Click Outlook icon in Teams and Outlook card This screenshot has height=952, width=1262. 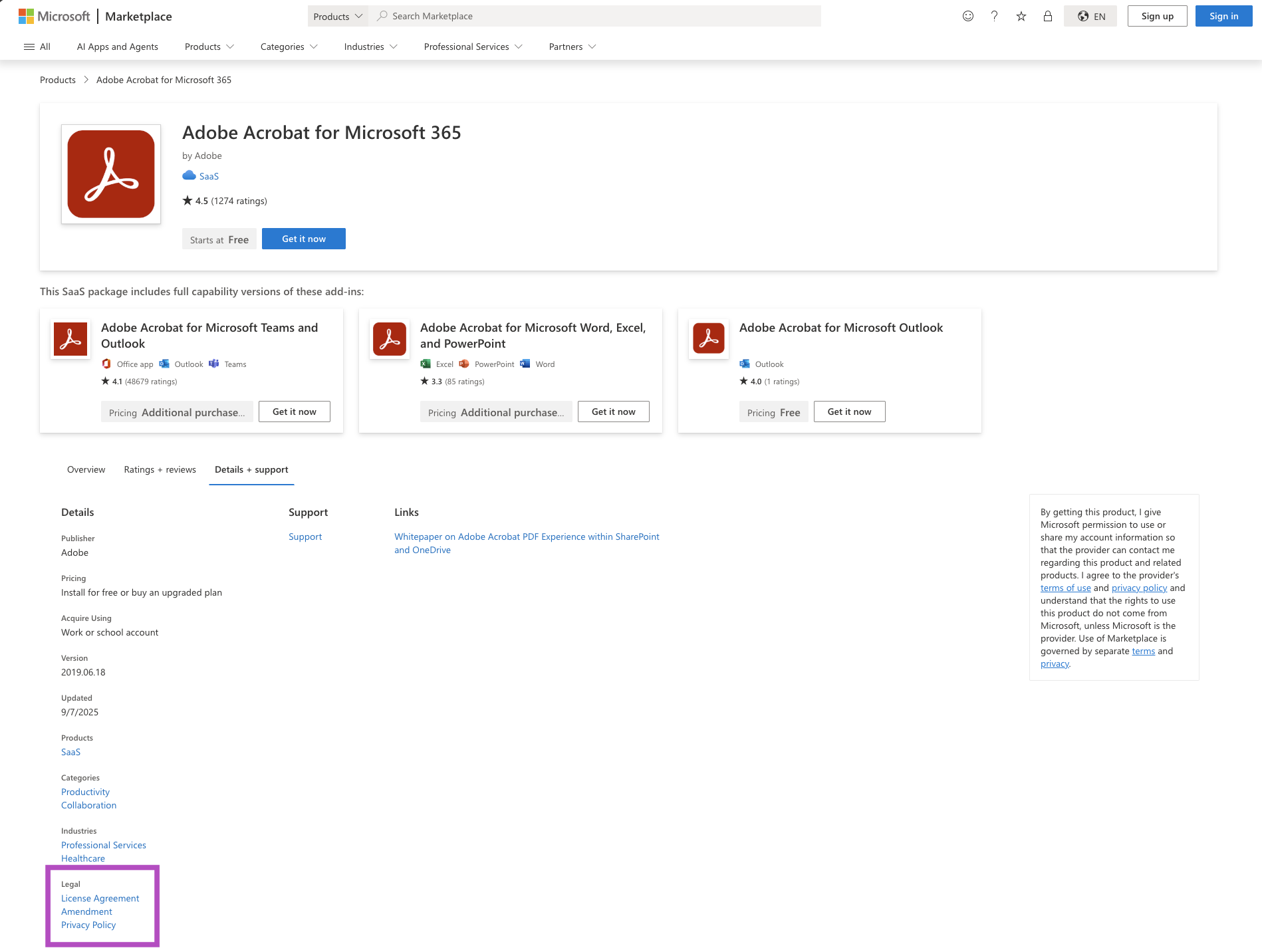[164, 364]
